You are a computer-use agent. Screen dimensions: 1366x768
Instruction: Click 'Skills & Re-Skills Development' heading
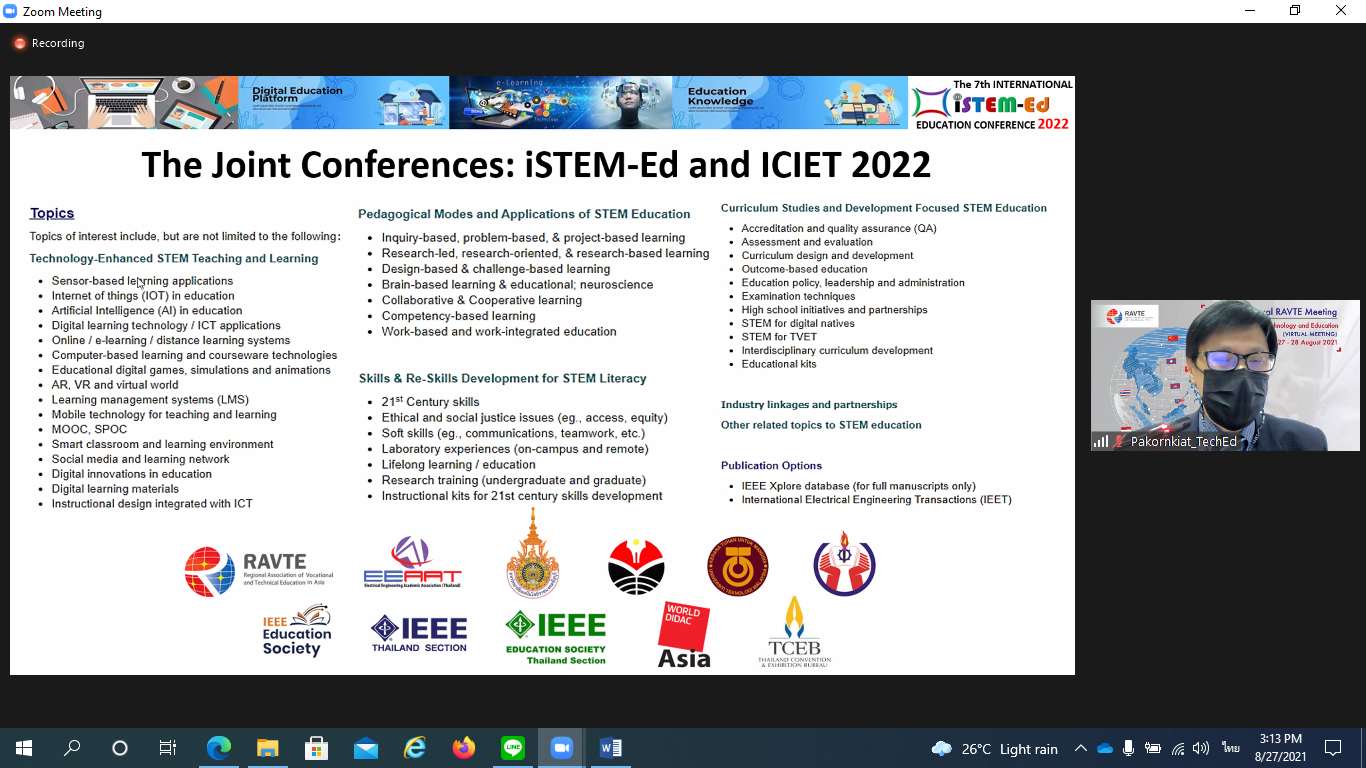[503, 378]
